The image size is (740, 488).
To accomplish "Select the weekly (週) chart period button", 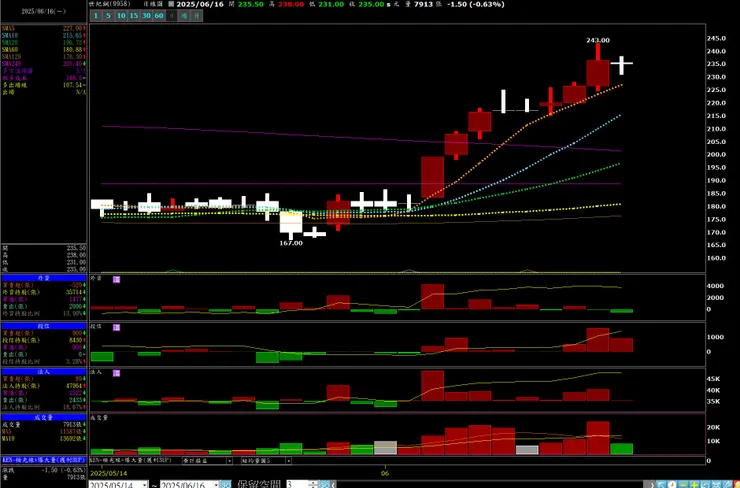I will tap(184, 16).
